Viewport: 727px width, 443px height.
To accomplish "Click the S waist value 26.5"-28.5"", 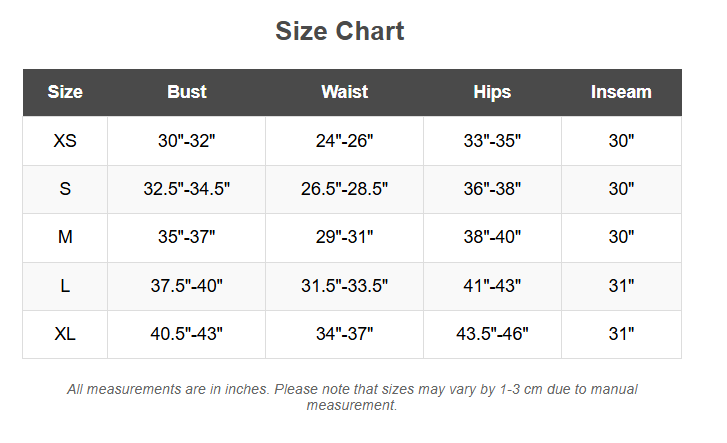I will pos(344,189).
